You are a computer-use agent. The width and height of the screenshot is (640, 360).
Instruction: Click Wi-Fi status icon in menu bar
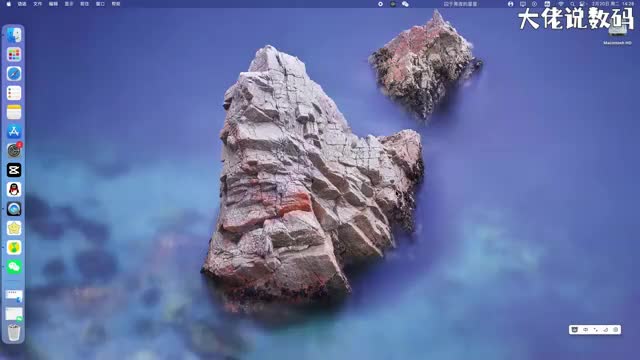click(561, 4)
